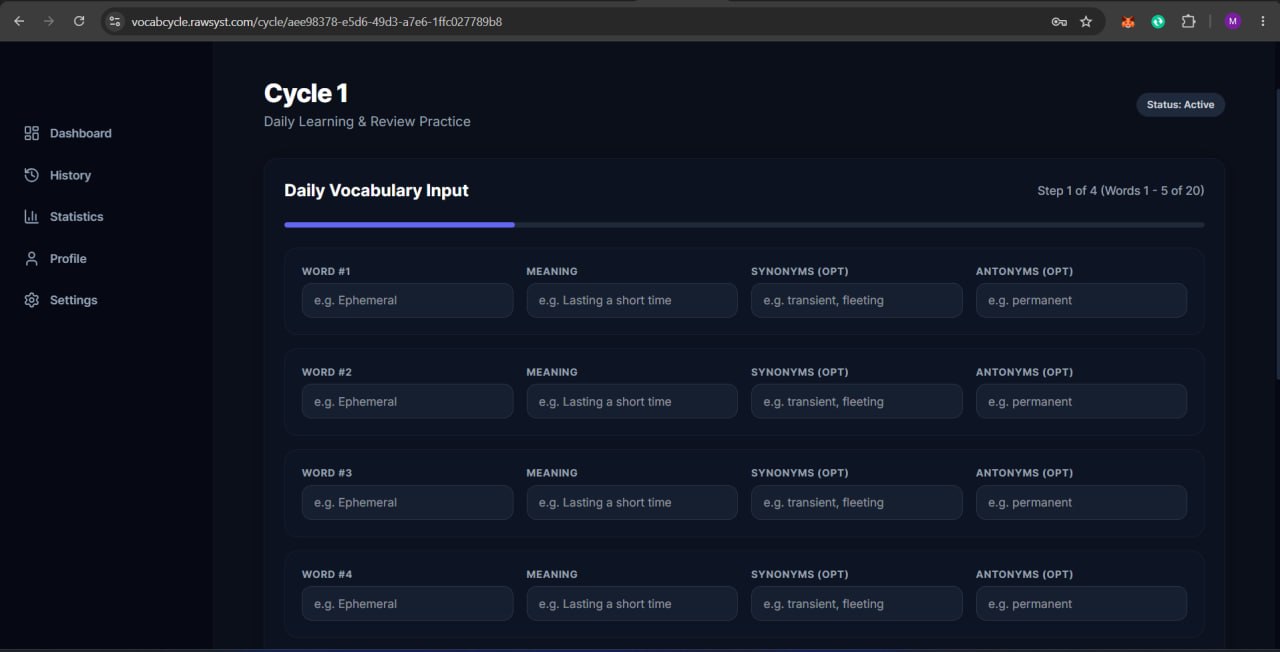Select the History sidebar item

58,175
